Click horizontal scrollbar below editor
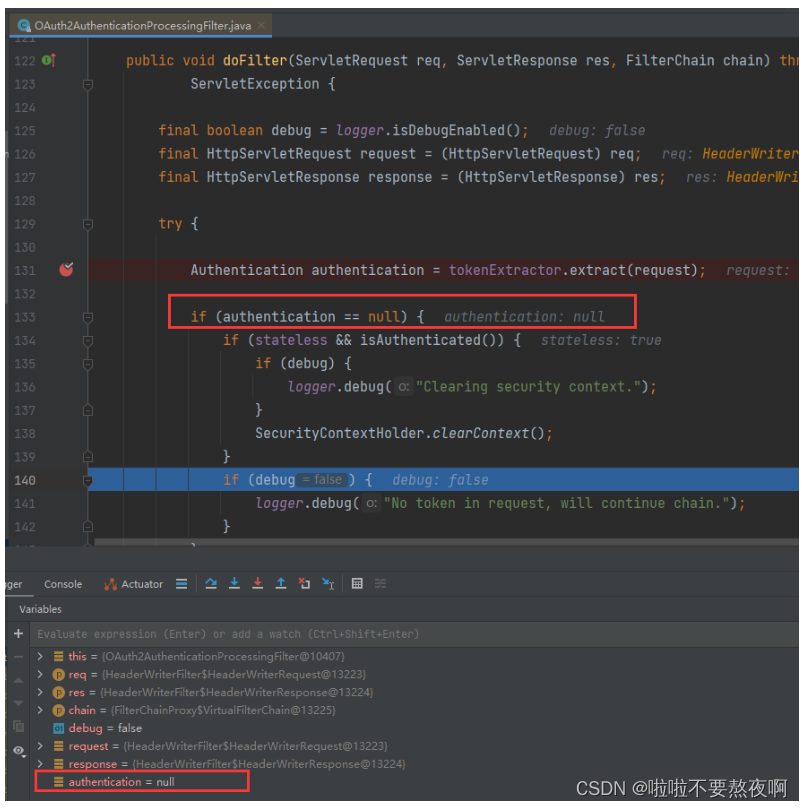Image resolution: width=804 pixels, height=809 pixels. [x=446, y=542]
